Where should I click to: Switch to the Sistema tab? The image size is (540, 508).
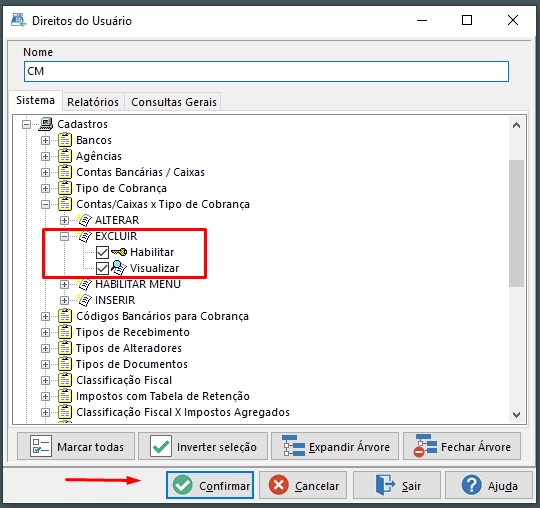click(x=35, y=100)
